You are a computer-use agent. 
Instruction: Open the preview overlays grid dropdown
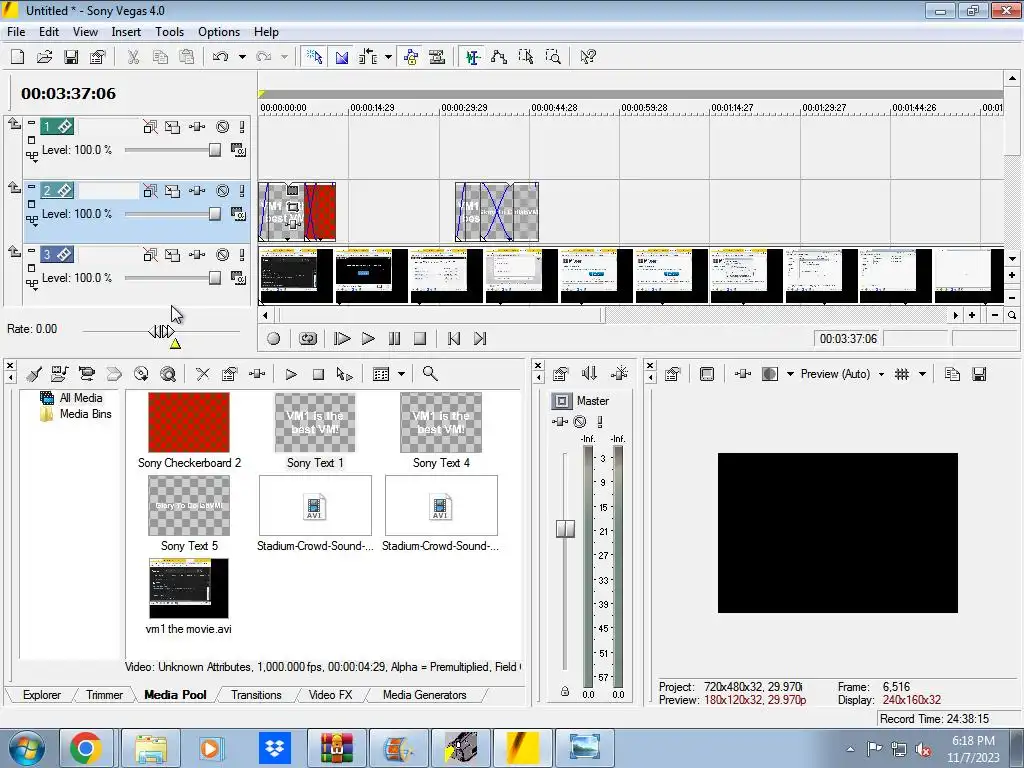922,374
